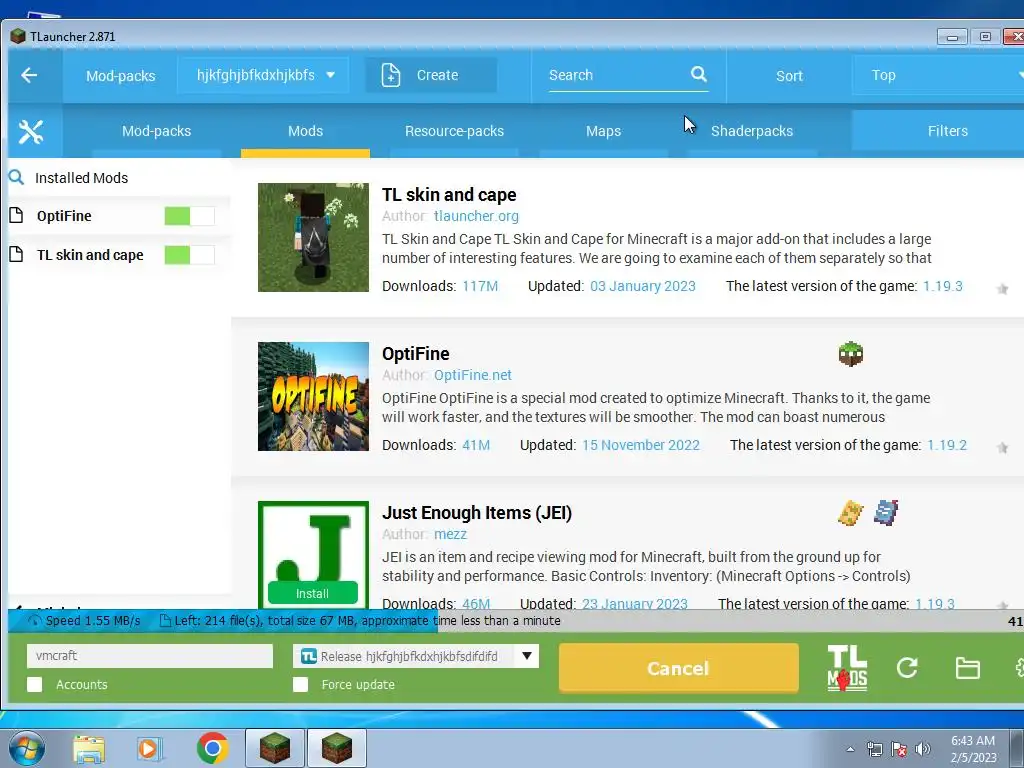Screen dimensions: 1024x768
Task: Click the blue book icon on JEI card
Action: pyautogui.click(x=886, y=513)
